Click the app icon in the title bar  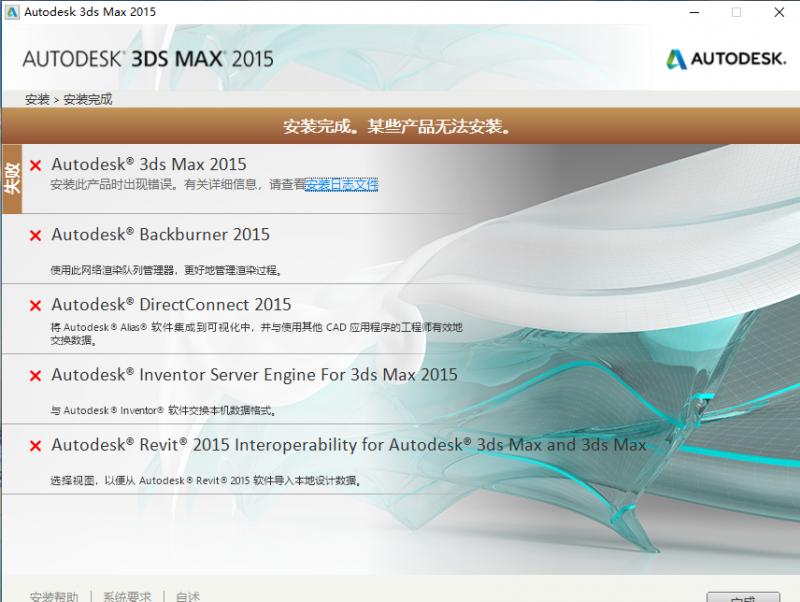(12, 12)
